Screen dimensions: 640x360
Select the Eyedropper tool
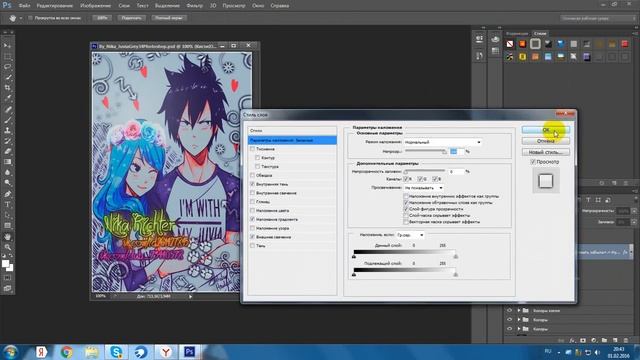coord(7,98)
